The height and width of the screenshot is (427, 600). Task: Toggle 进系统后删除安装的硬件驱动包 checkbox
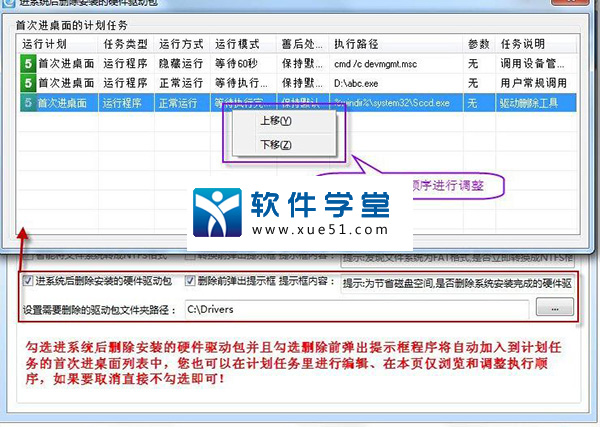pyautogui.click(x=28, y=281)
